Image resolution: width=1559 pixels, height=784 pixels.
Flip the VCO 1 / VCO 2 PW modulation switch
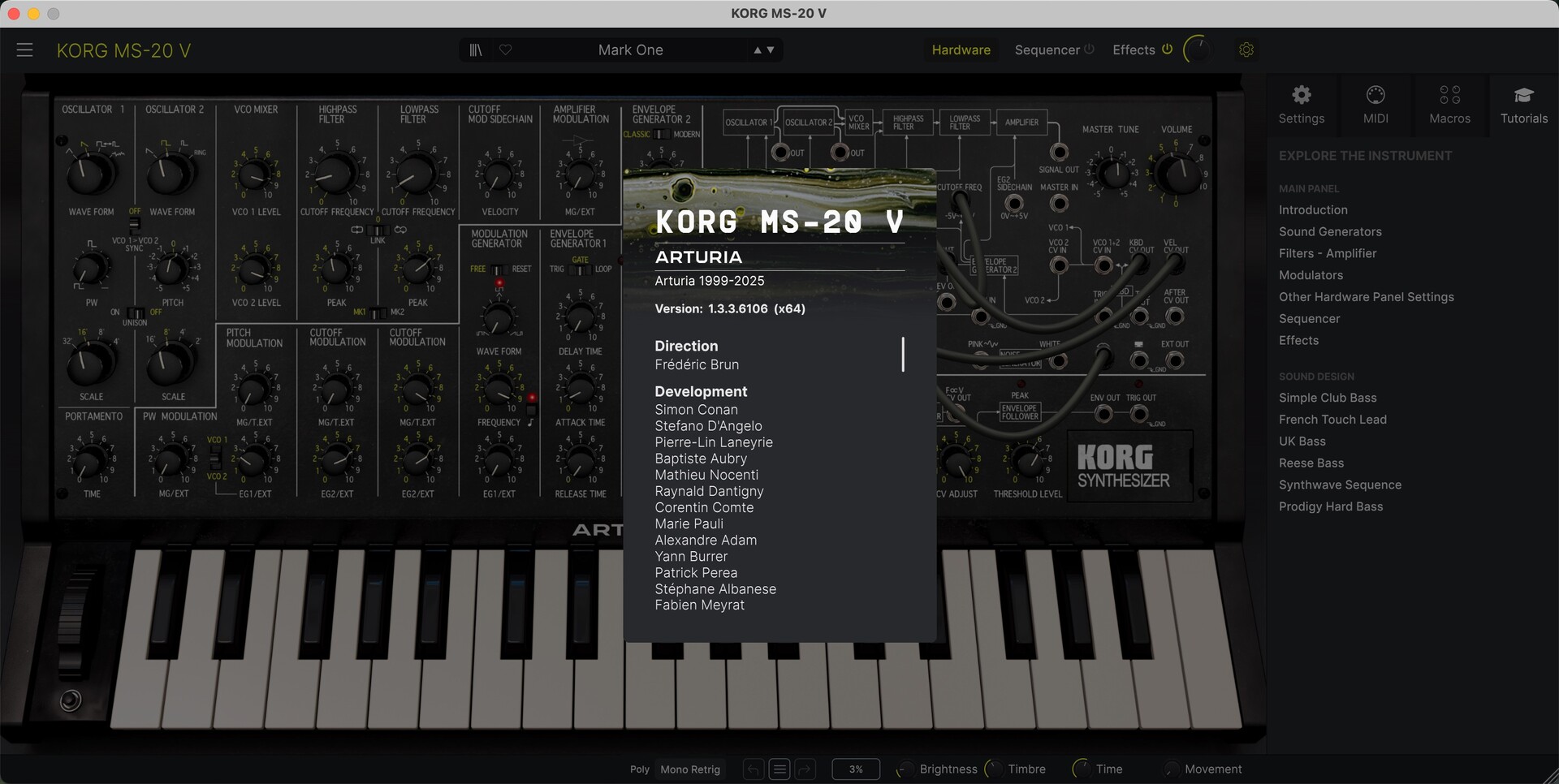coord(216,459)
